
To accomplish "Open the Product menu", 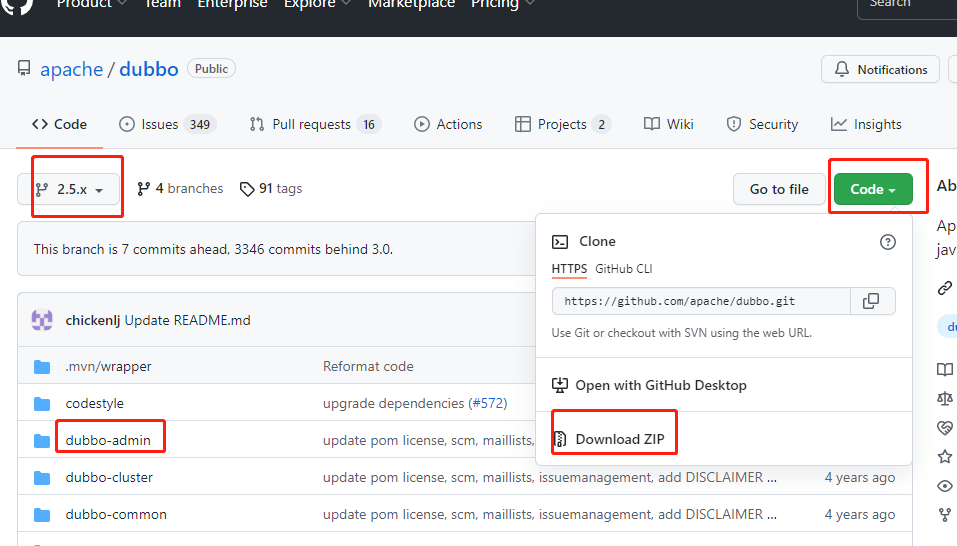I will pyautogui.click(x=92, y=4).
